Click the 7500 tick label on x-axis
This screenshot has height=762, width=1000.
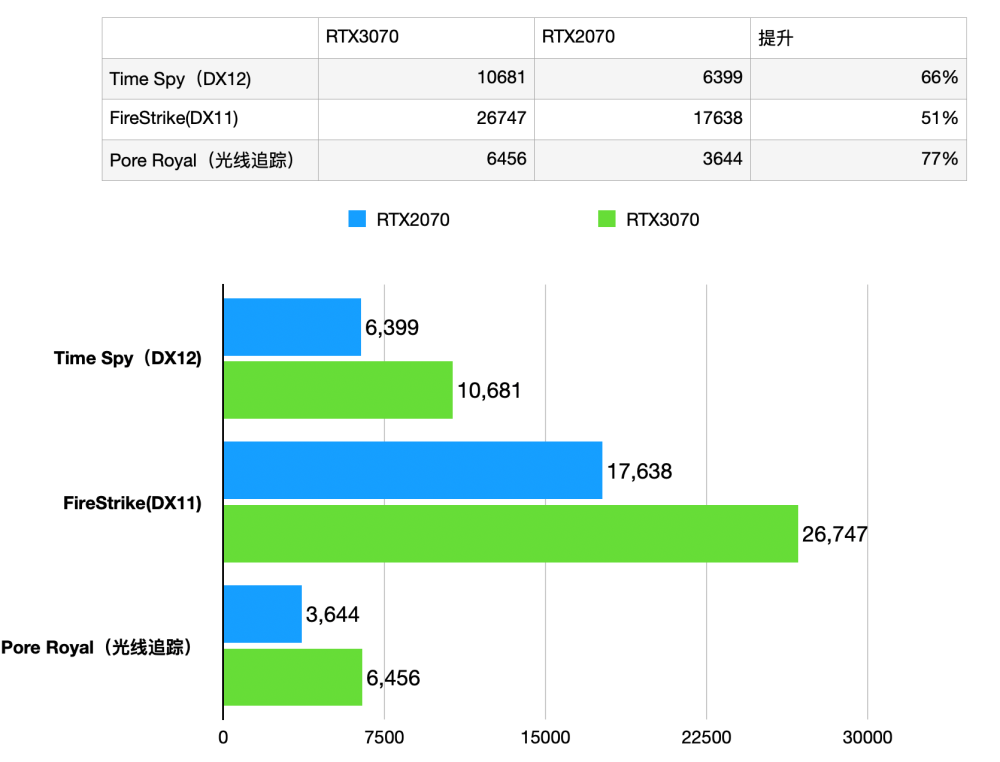(384, 738)
